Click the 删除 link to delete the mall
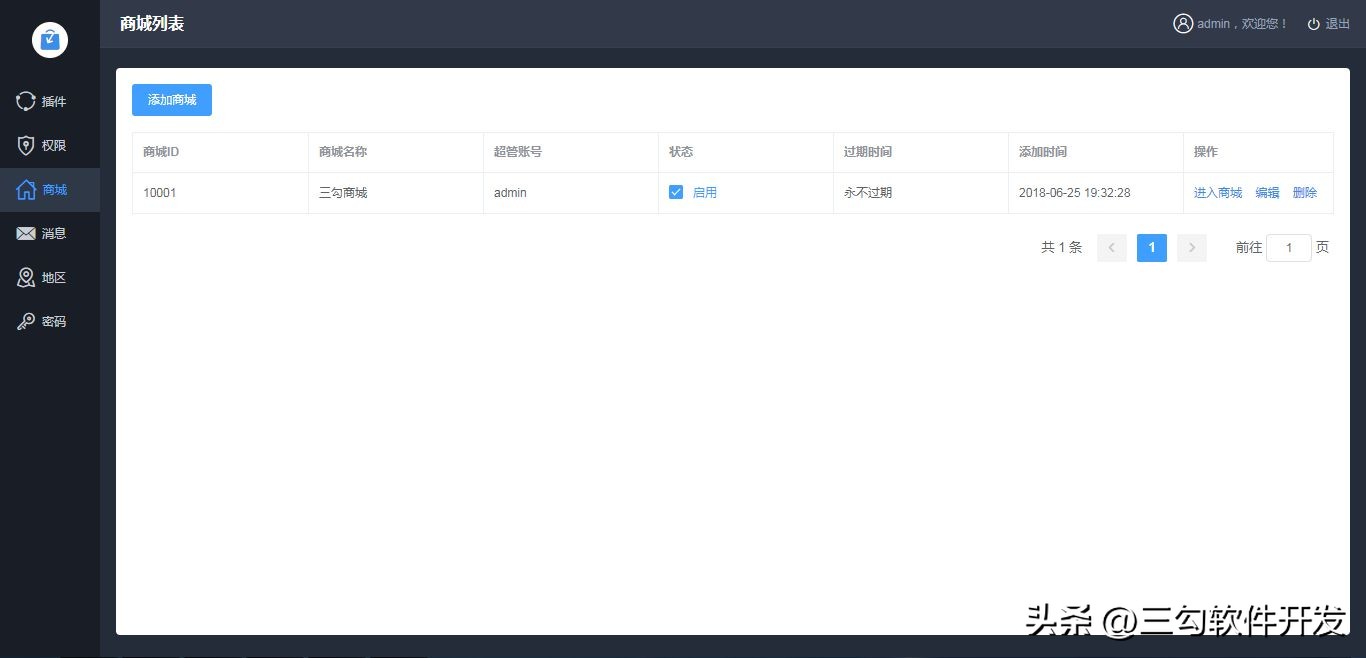Screen dimensions: 1366x658 1304,192
